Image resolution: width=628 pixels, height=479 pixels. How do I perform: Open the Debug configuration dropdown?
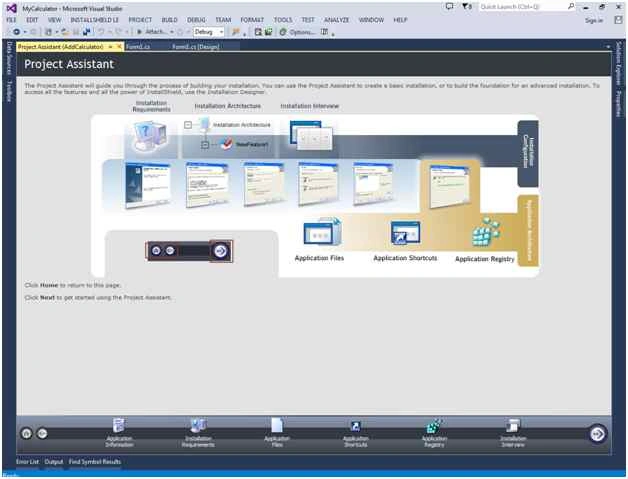pos(208,32)
